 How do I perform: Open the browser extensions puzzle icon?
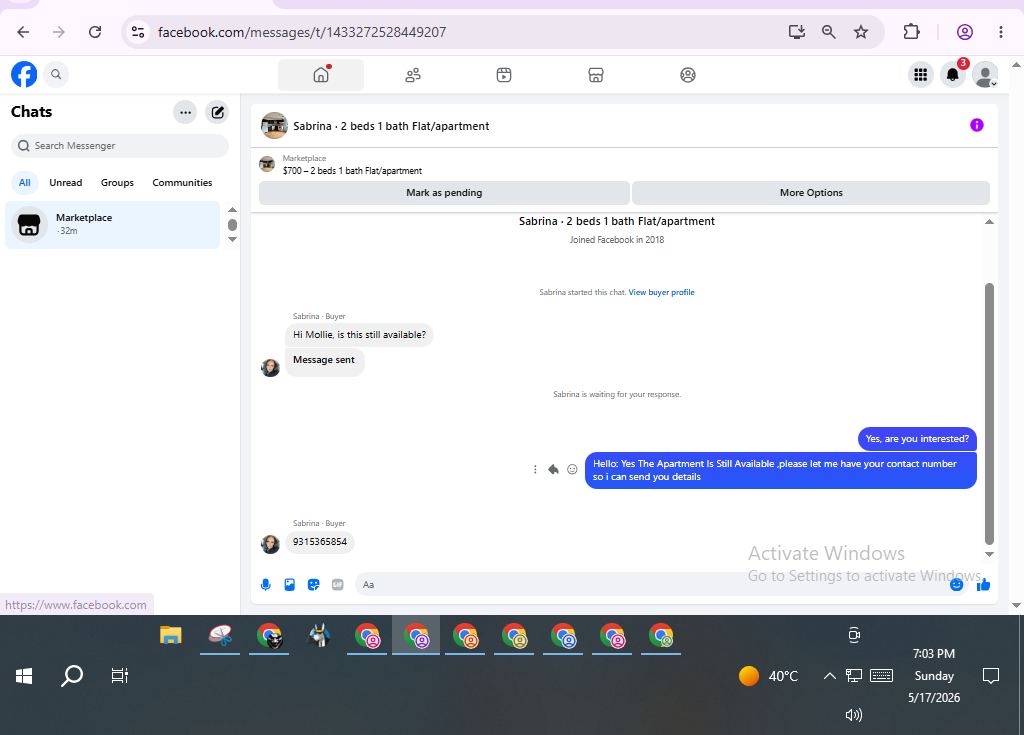tap(912, 32)
